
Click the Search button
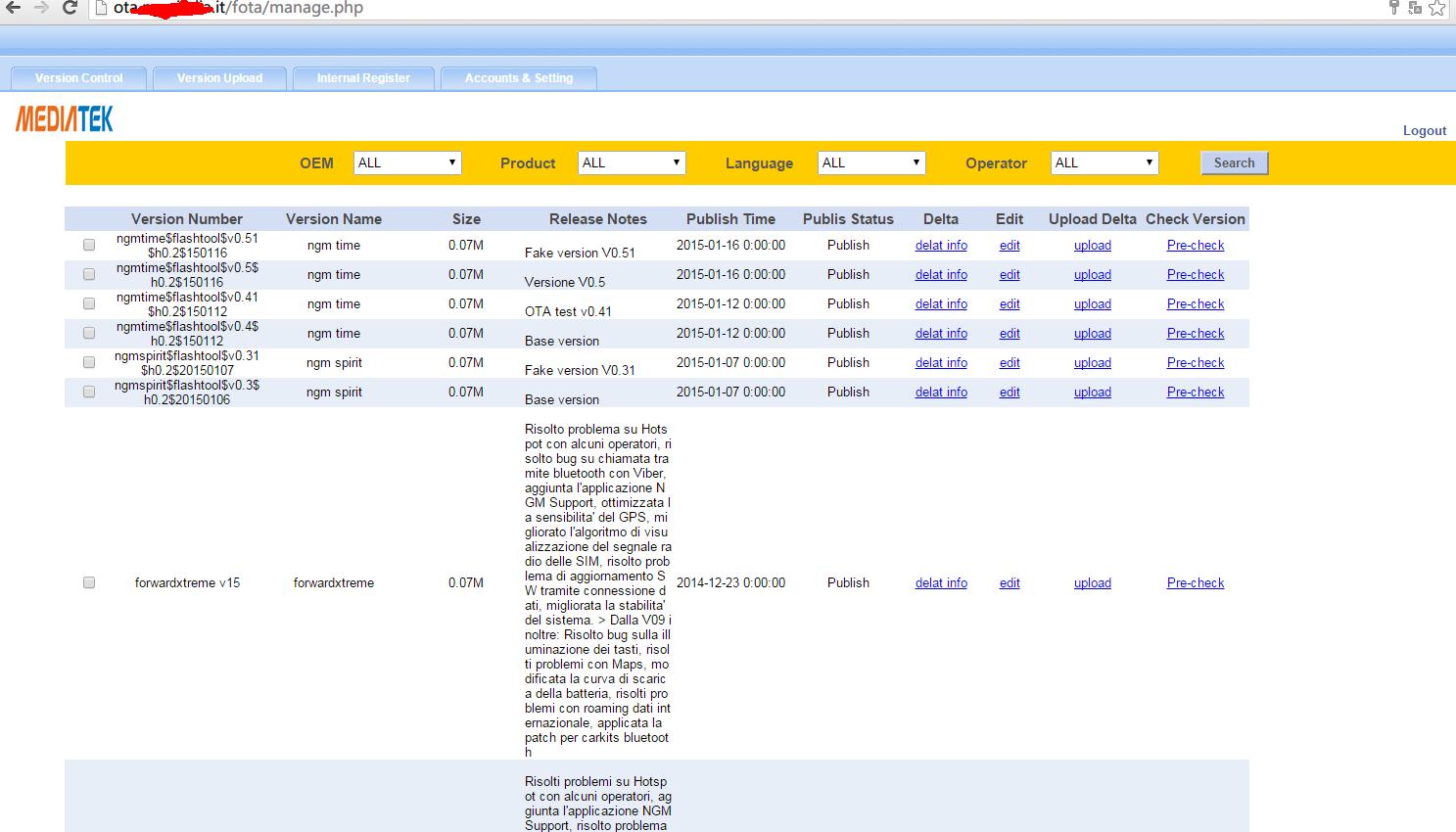[1234, 162]
